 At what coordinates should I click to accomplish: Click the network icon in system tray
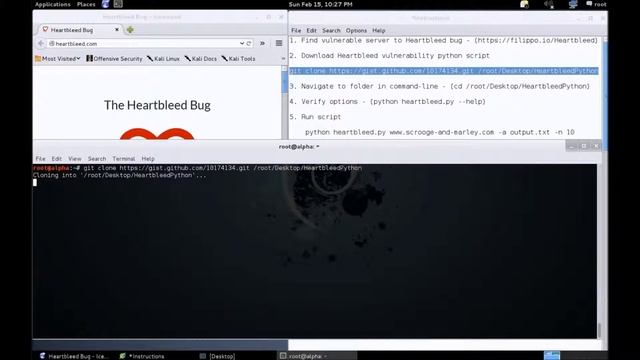(x=573, y=4)
